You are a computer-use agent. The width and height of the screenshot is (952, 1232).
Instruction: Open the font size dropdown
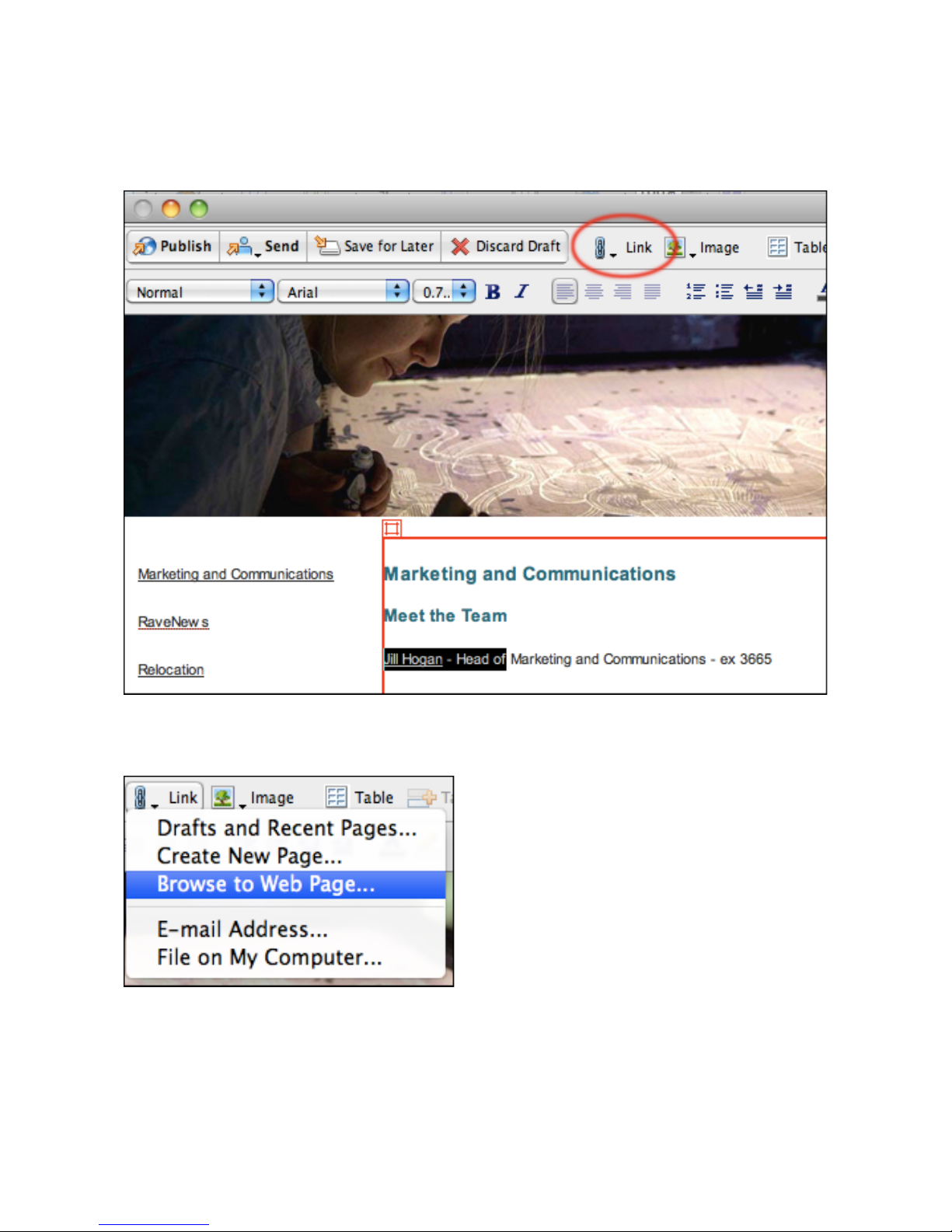pos(444,291)
